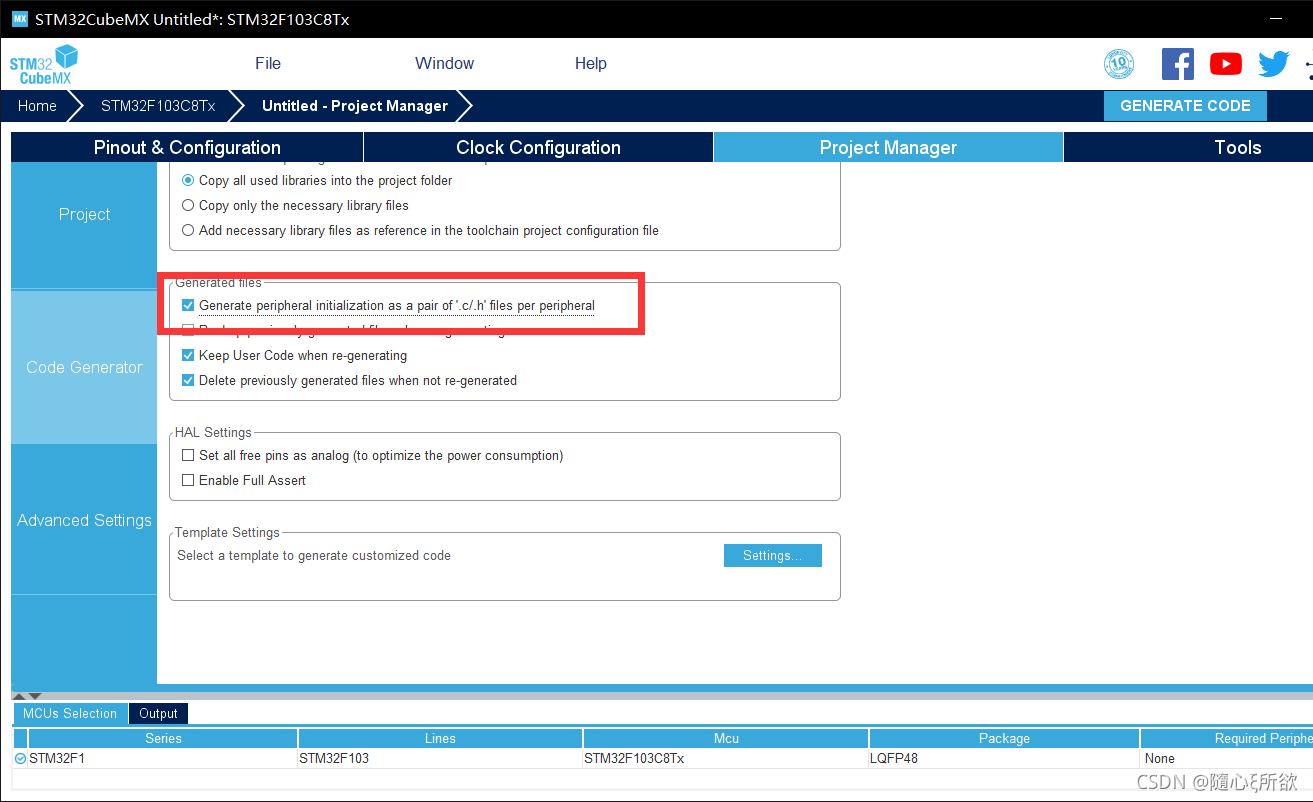Toggle Delete previously generated files checkbox
The image size is (1313, 802).
point(188,380)
